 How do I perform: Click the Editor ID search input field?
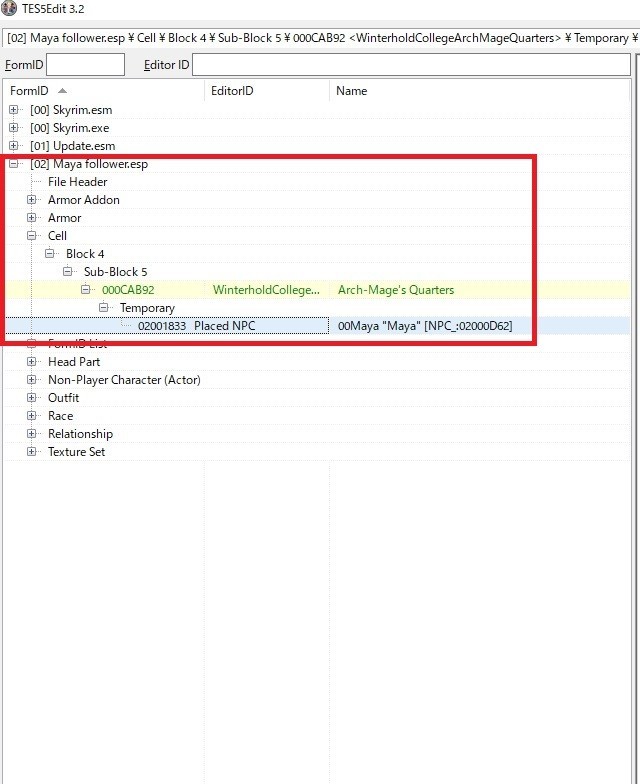point(411,65)
